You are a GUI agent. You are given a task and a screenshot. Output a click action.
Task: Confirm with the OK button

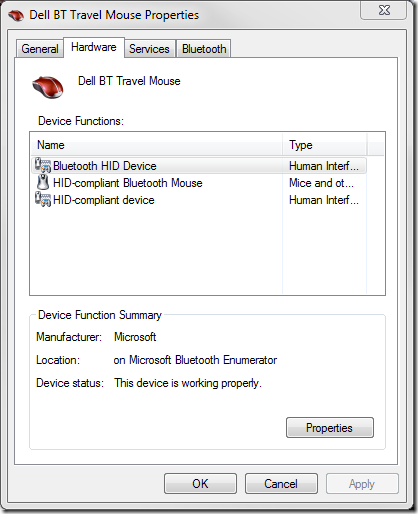click(200, 484)
